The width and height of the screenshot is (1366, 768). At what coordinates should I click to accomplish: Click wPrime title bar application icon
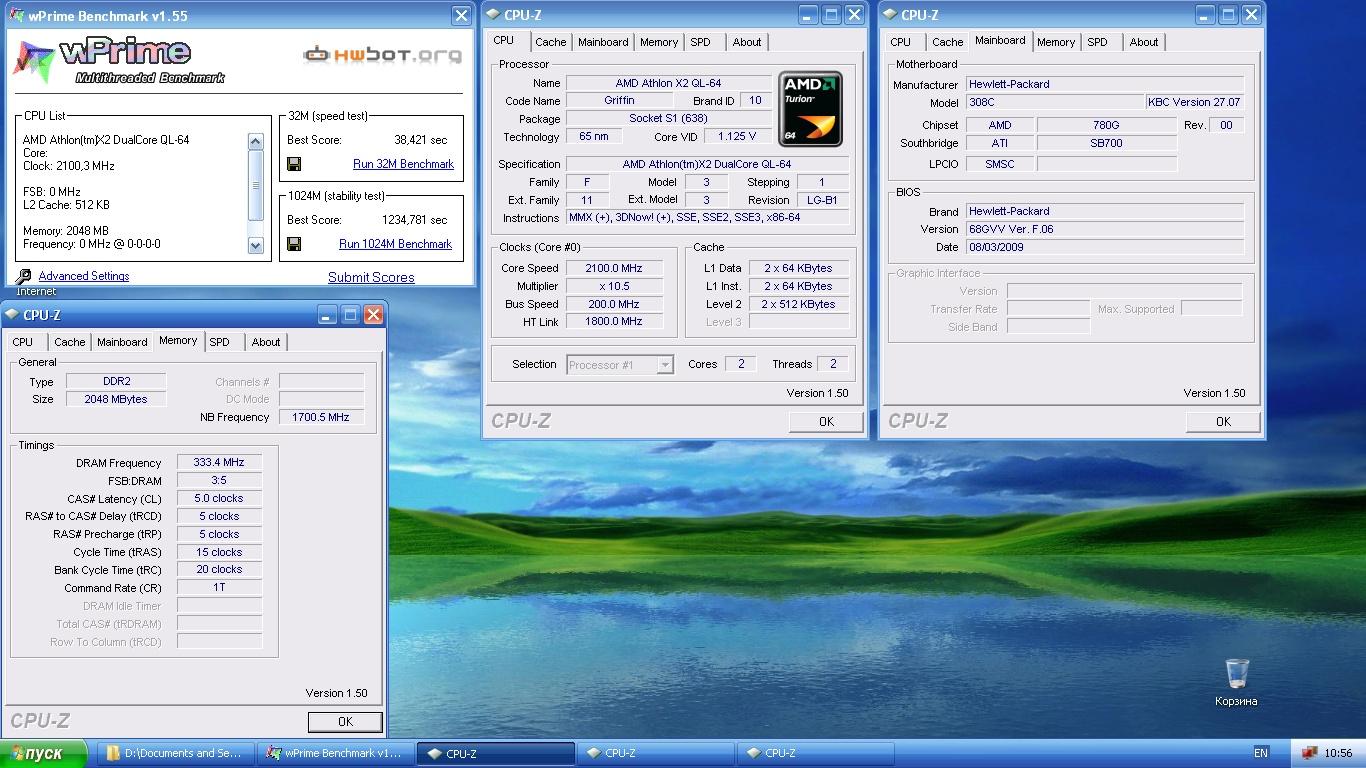click(15, 15)
